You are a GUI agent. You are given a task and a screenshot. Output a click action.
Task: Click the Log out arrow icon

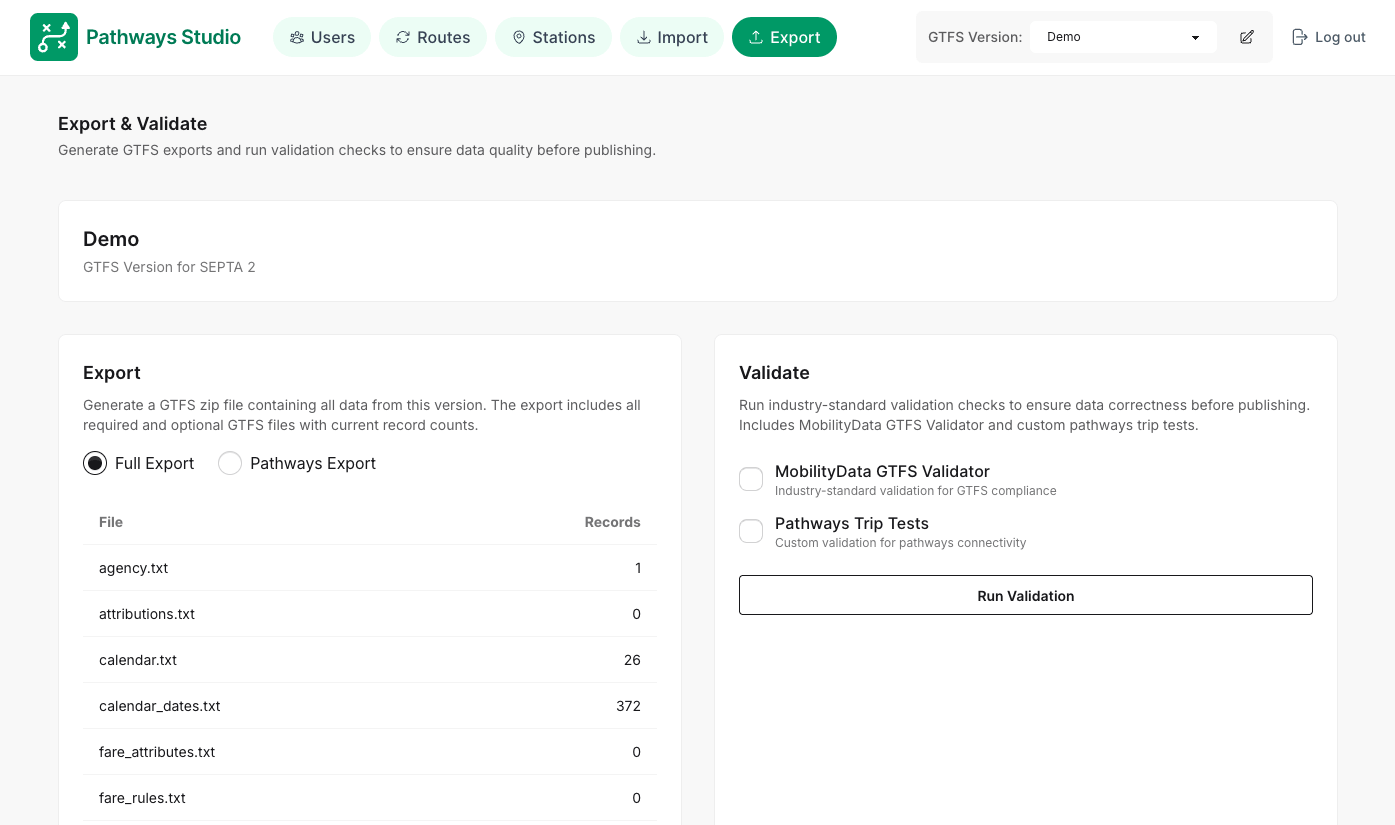[1300, 37]
